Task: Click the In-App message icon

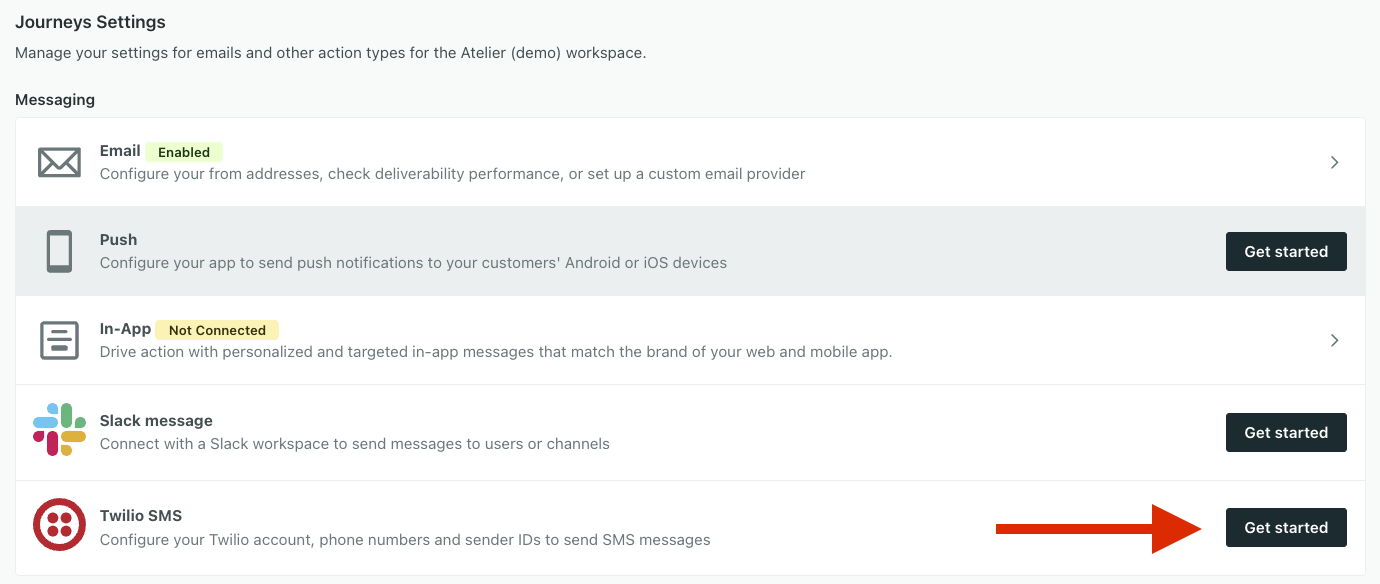Action: (59, 340)
